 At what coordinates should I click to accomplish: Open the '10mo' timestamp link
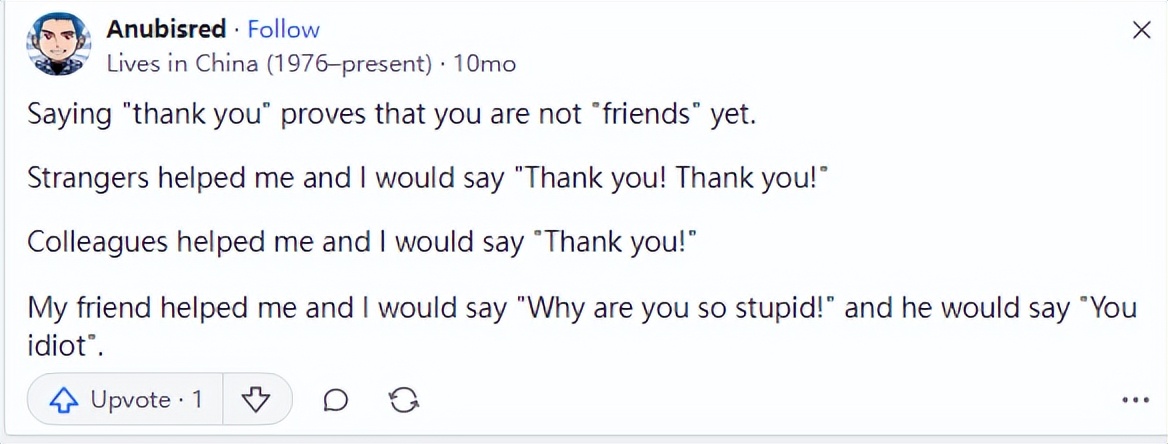(484, 64)
